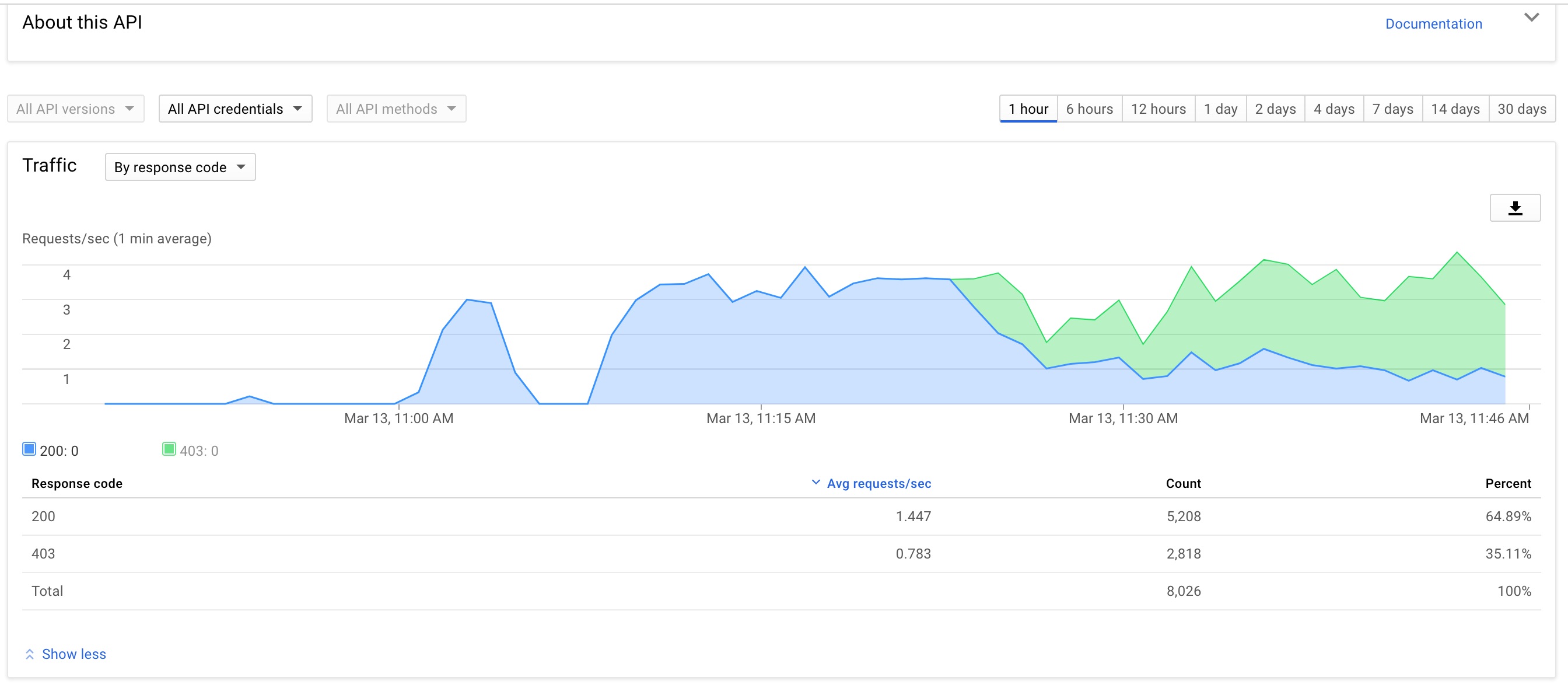
Task: Click the Mar 13, 11:30 AM axis label
Action: (x=1123, y=418)
